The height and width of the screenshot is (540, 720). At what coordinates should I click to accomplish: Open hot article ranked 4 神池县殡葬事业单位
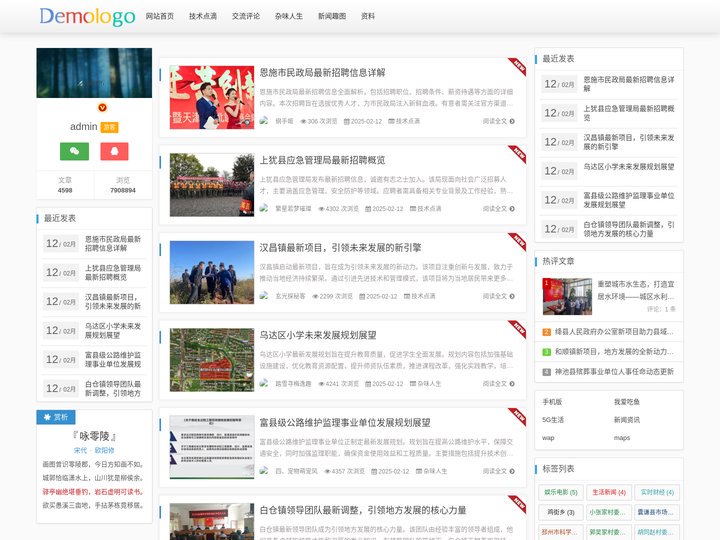click(614, 371)
